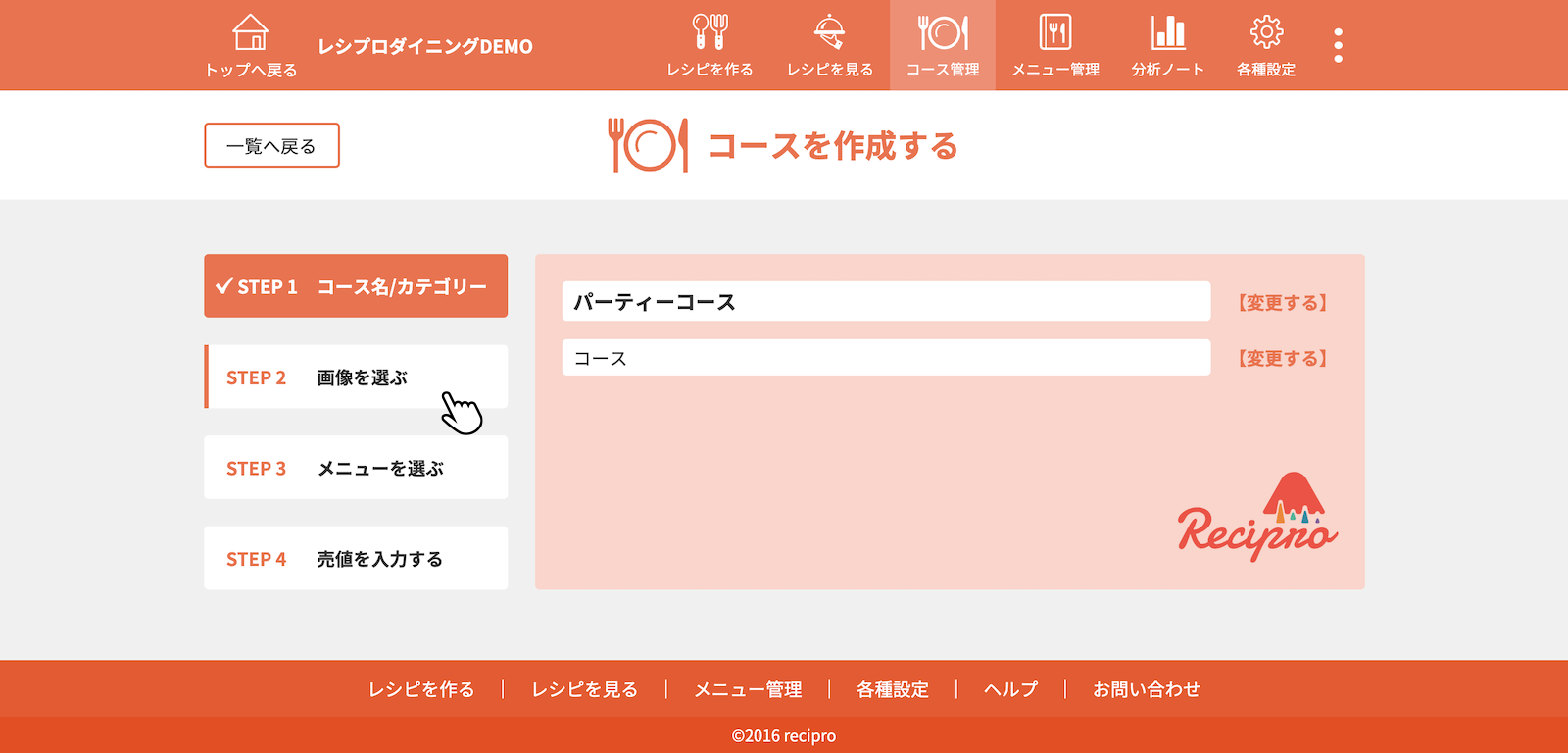Open the ヘルプ link in footer
This screenshot has width=1568, height=753.
1010,689
